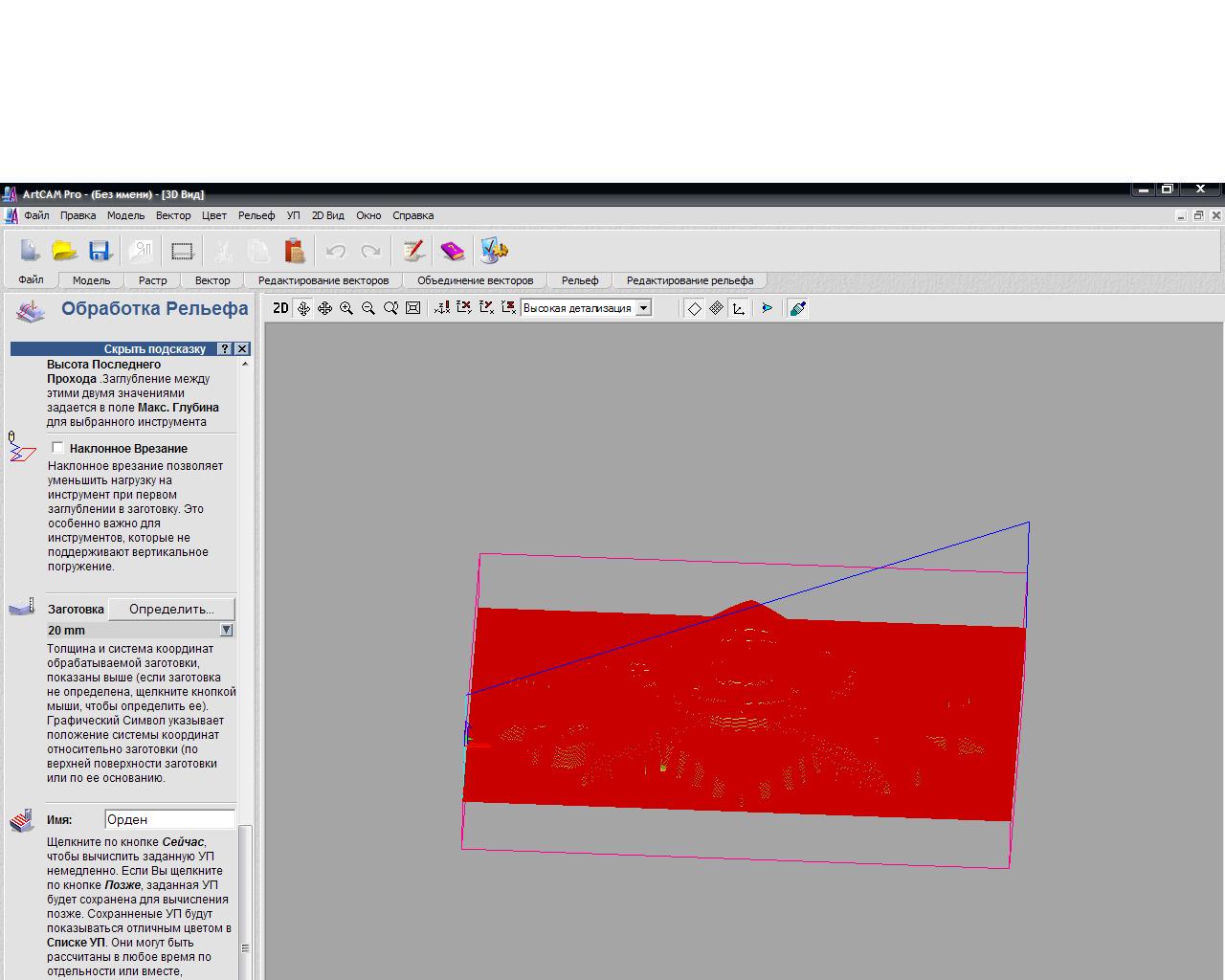Screen dimensions: 1225x980
Task: Open the Рельеф menu
Action: pyautogui.click(x=256, y=215)
